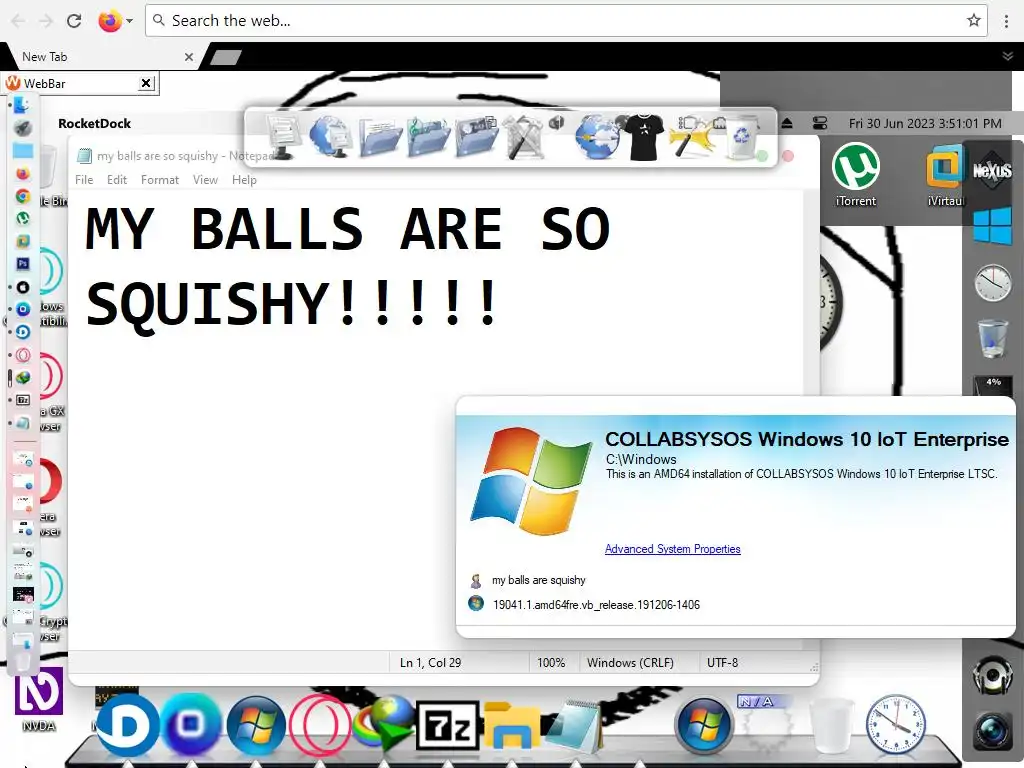Open the iTorrent desktop icon
Image resolution: width=1024 pixels, height=768 pixels.
856,174
